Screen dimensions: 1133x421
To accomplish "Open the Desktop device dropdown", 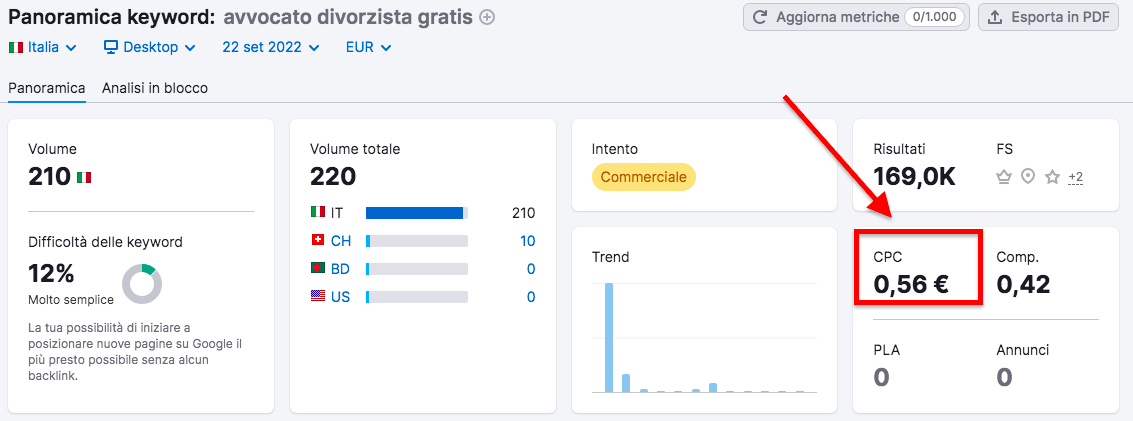I will 150,47.
